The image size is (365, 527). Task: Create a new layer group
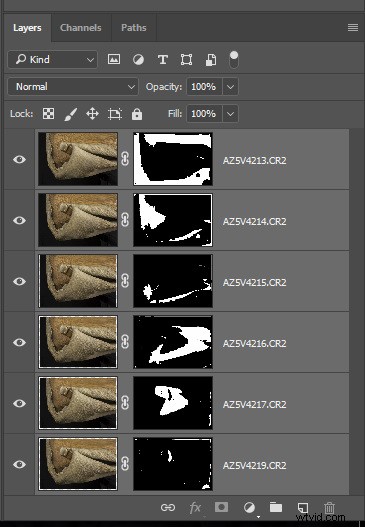tap(276, 507)
